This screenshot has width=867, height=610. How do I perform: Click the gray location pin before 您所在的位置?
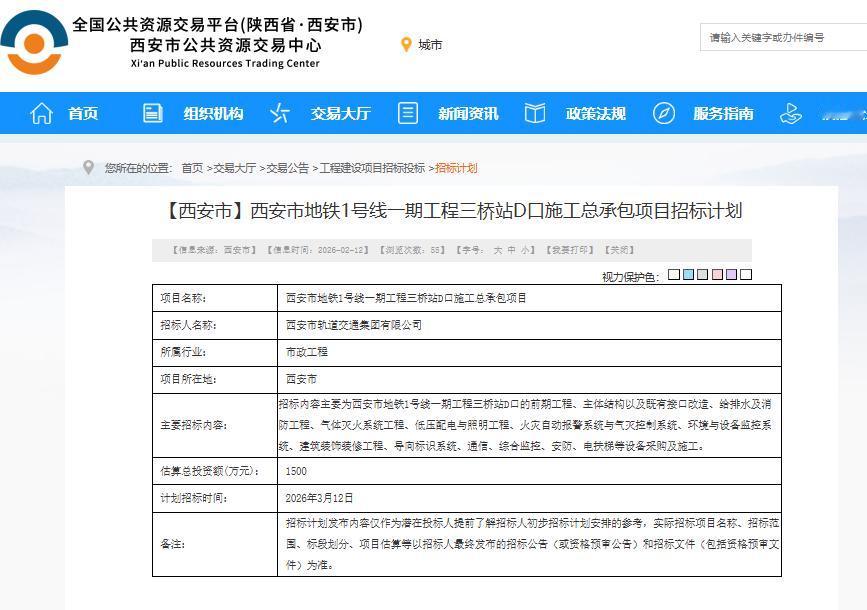click(x=88, y=167)
